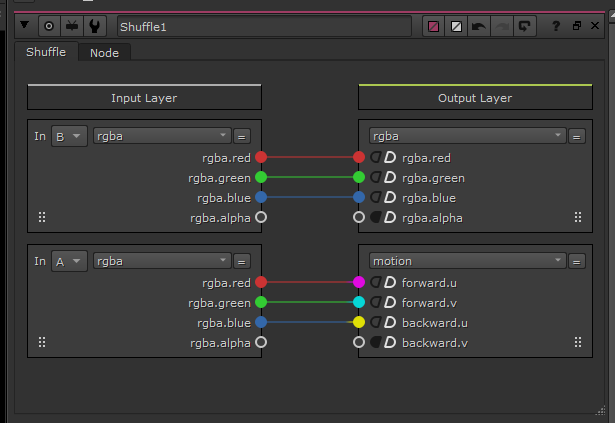This screenshot has height=423, width=615.
Task: Click equals button beside In B rgba
Action: (x=242, y=137)
